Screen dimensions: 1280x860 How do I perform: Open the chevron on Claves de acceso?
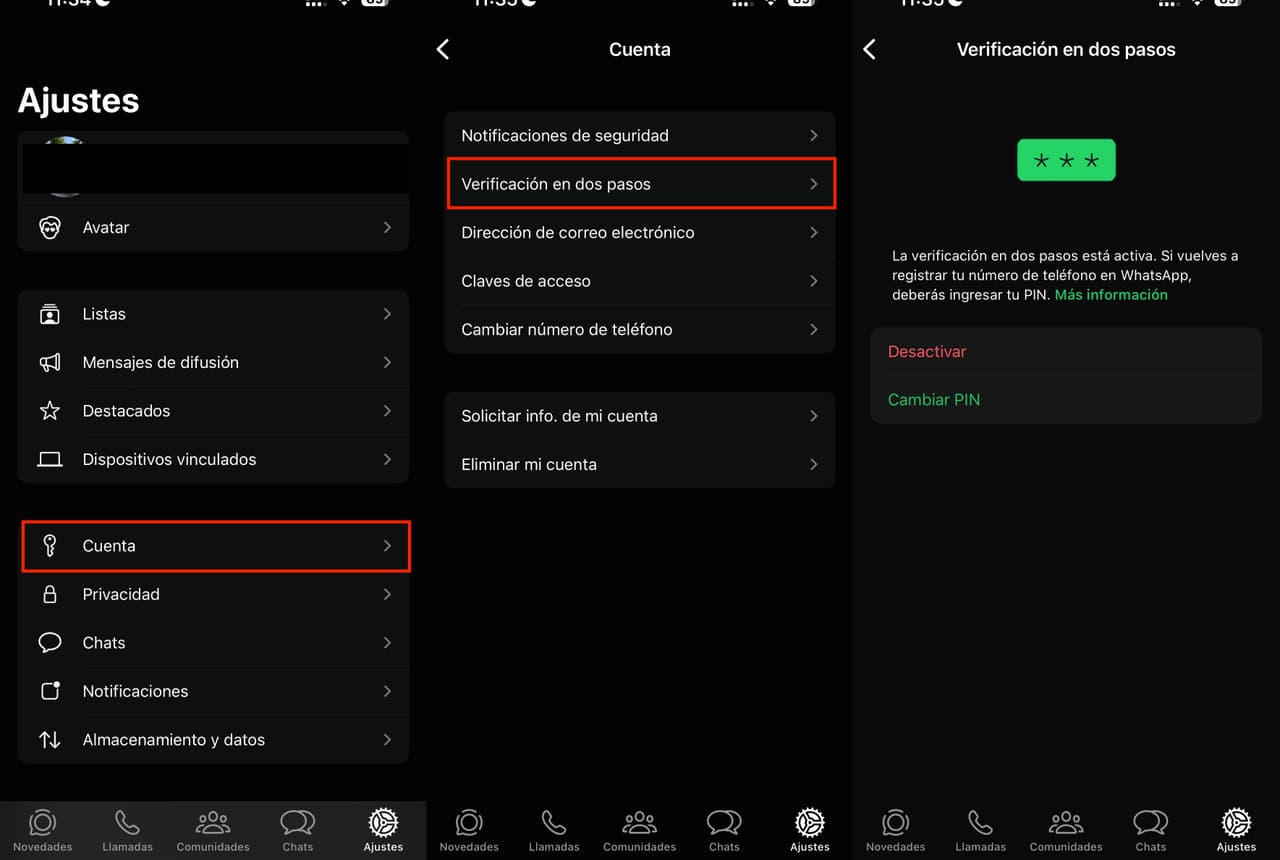tap(814, 281)
